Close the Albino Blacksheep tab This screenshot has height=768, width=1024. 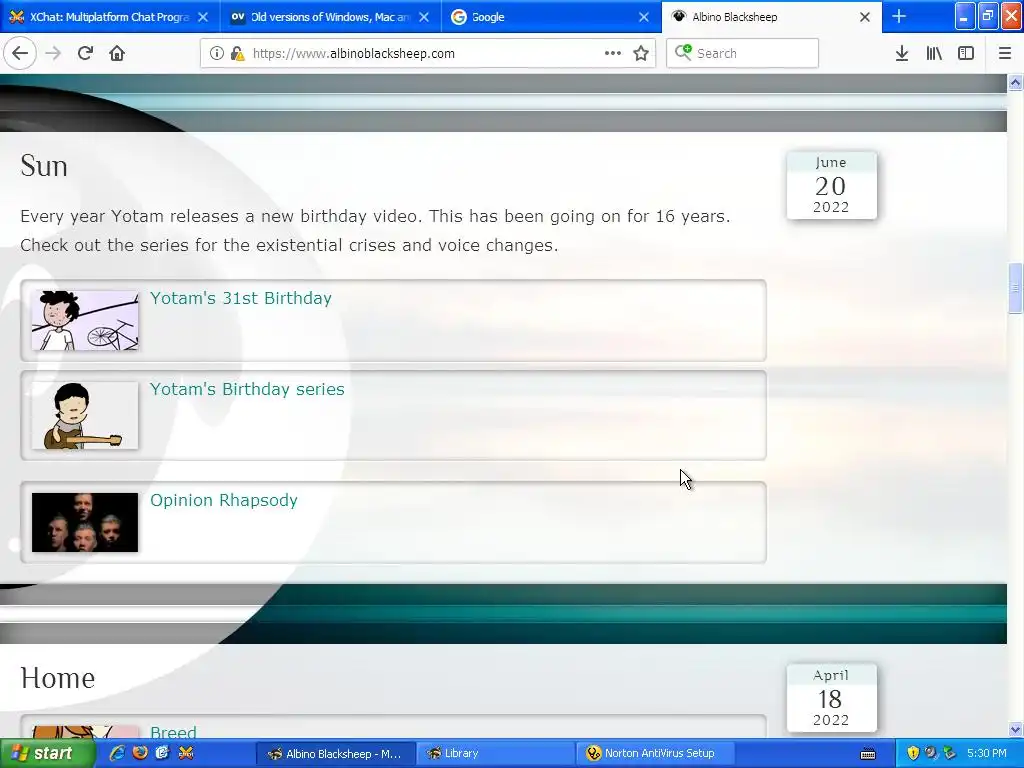[x=865, y=17]
